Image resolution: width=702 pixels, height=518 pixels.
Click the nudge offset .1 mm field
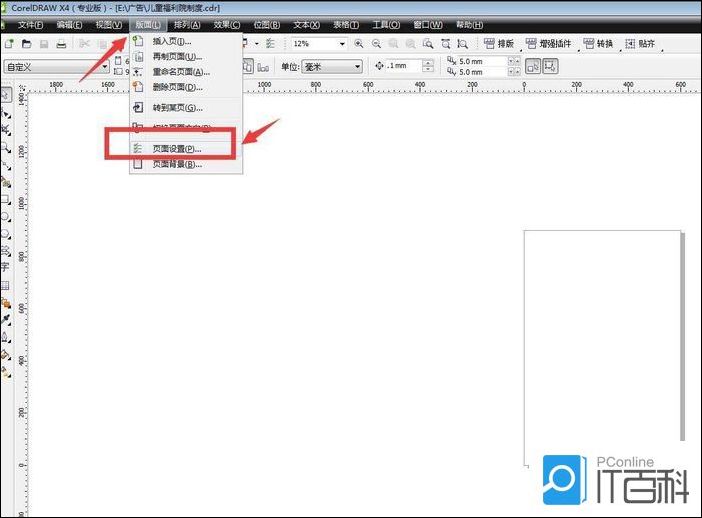tap(404, 66)
